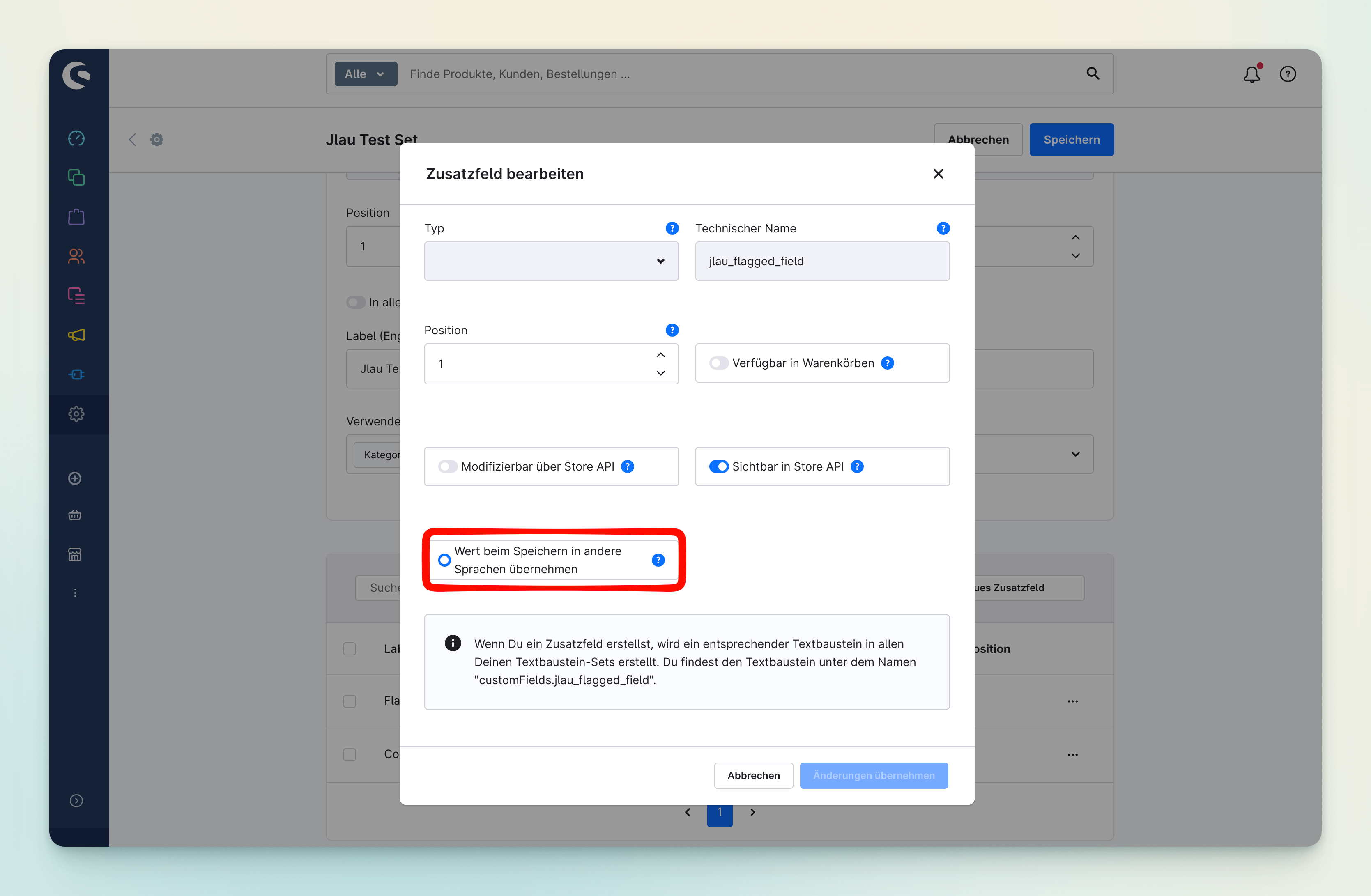Open the Marketing megaphone icon in the sidebar
This screenshot has width=1371, height=896.
[76, 335]
